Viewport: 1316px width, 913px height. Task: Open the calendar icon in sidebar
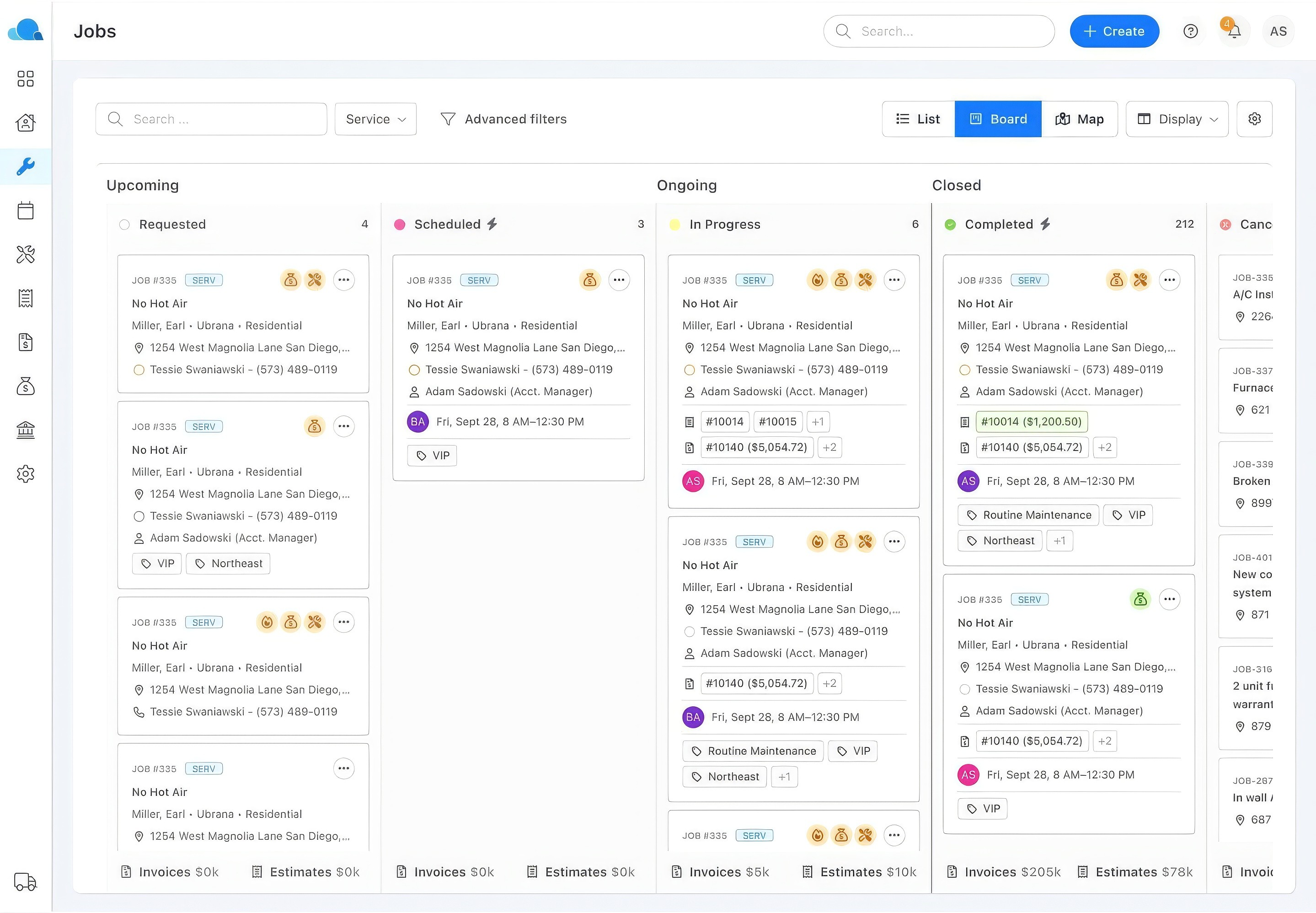coord(26,210)
